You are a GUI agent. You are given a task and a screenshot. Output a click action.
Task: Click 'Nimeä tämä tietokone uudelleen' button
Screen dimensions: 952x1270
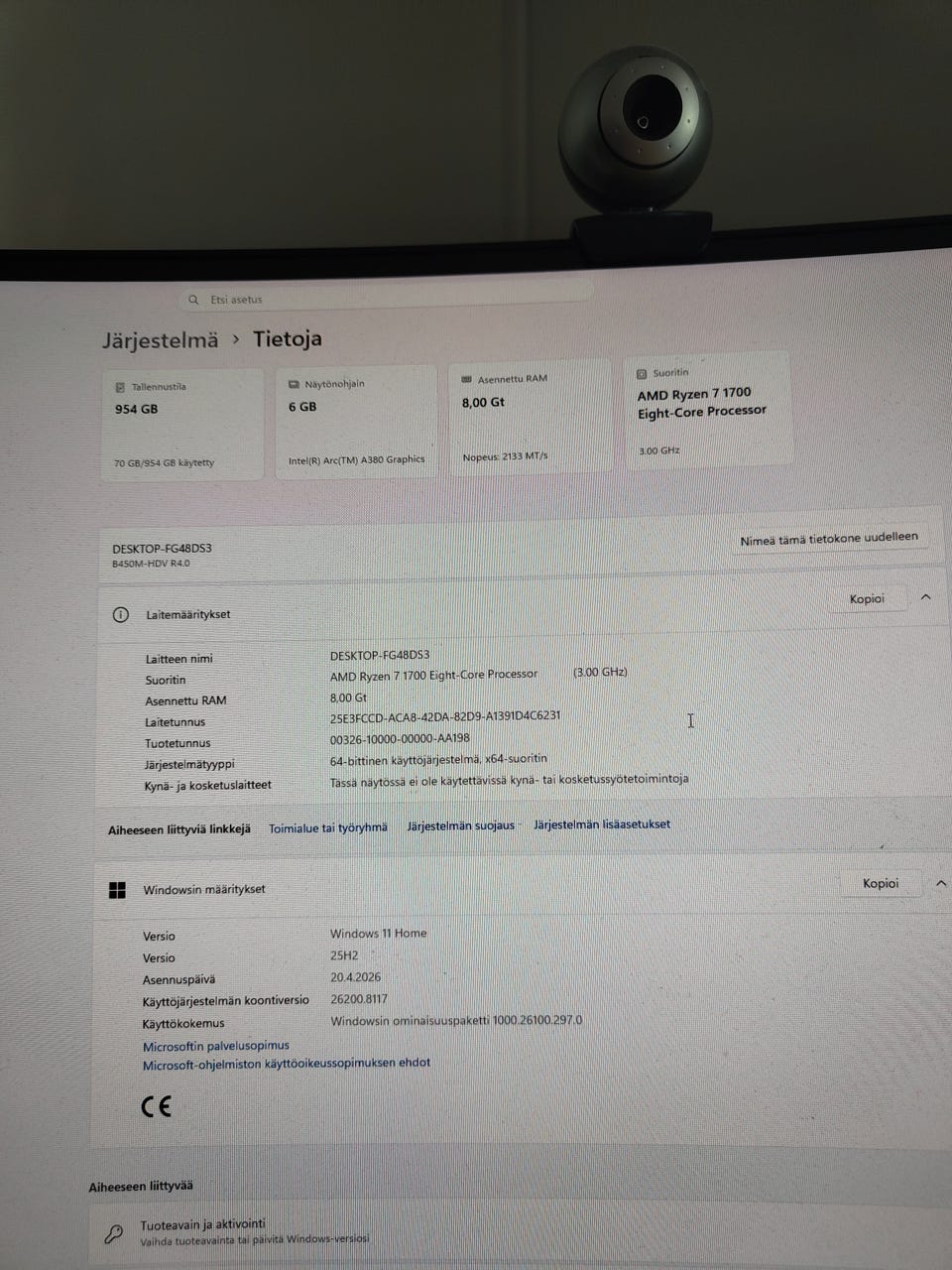pyautogui.click(x=829, y=539)
